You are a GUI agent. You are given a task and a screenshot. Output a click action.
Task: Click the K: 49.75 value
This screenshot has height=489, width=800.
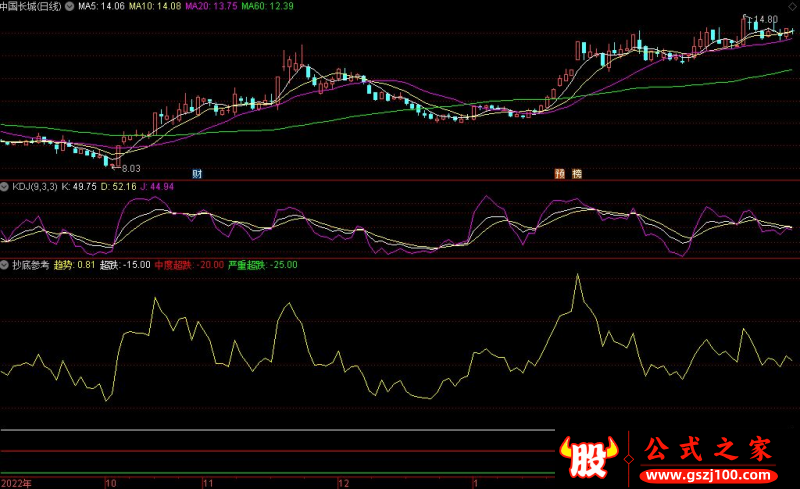click(79, 187)
